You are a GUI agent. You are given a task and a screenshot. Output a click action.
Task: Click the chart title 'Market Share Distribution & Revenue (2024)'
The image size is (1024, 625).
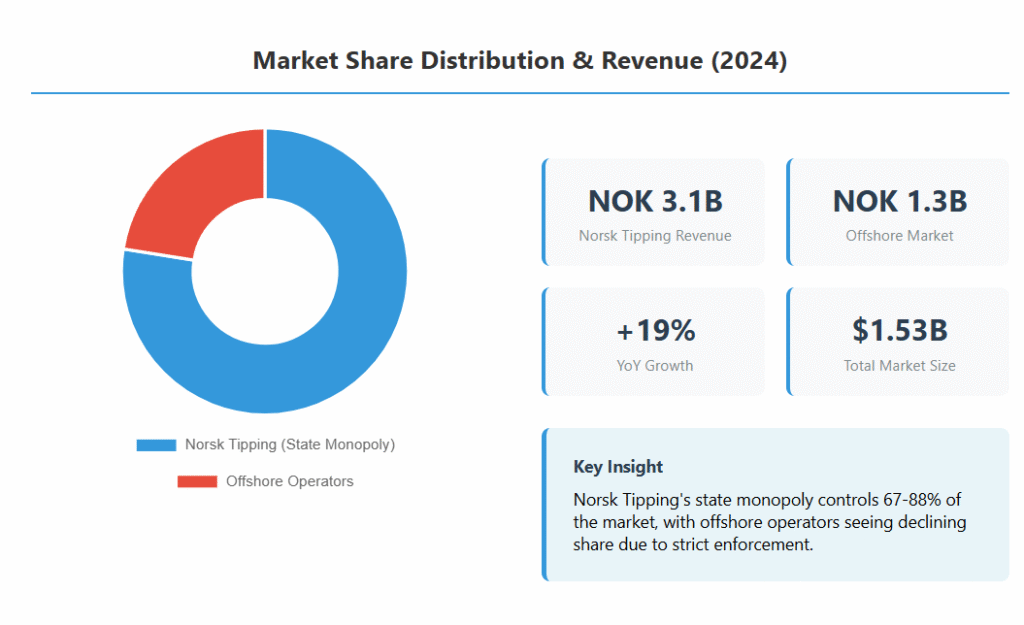click(520, 61)
